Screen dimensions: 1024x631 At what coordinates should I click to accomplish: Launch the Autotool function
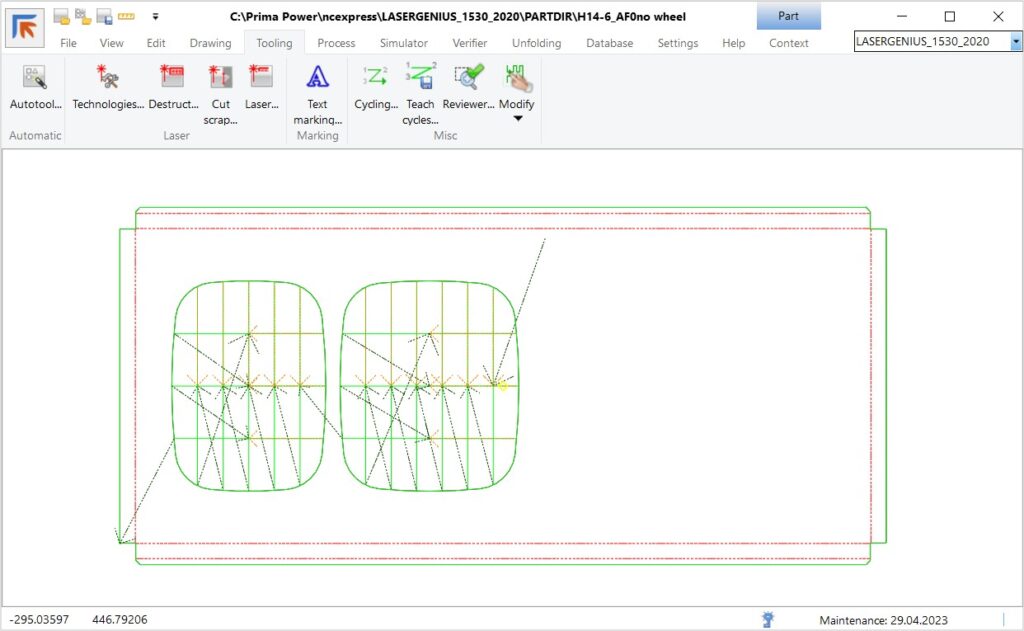coord(35,88)
